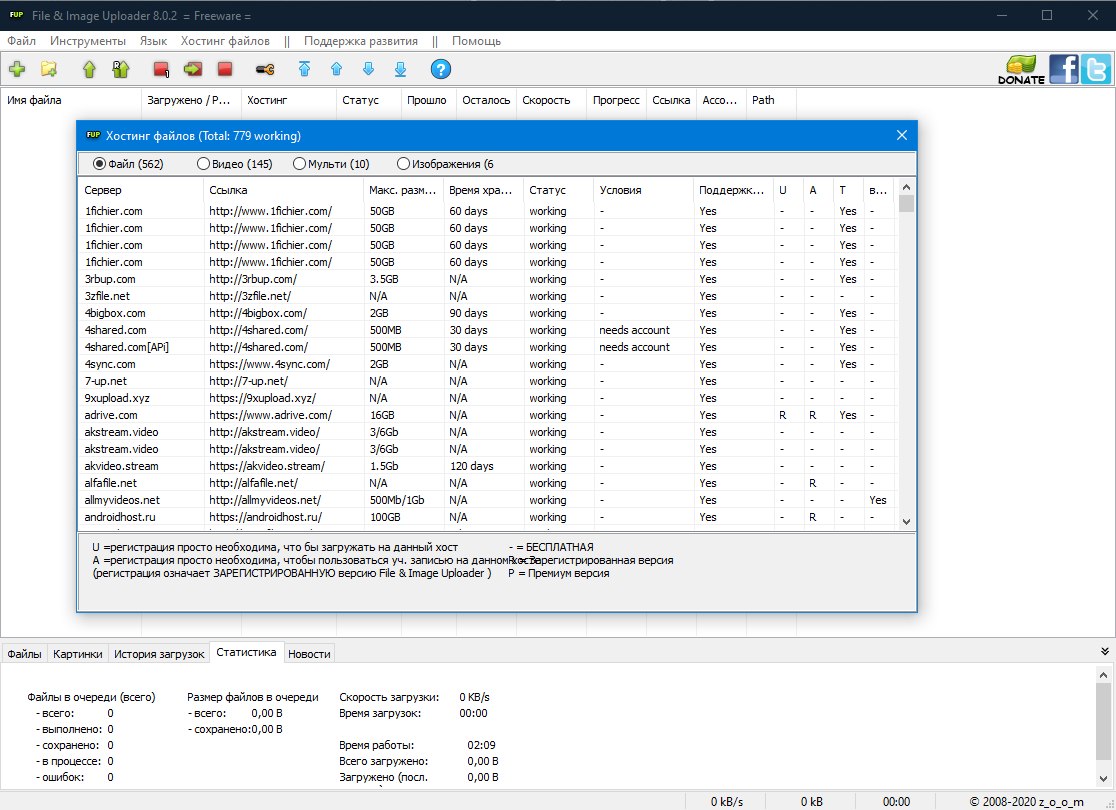Select the Видео (145) radio button
Viewport: 1116px width, 810px height.
coord(235,164)
